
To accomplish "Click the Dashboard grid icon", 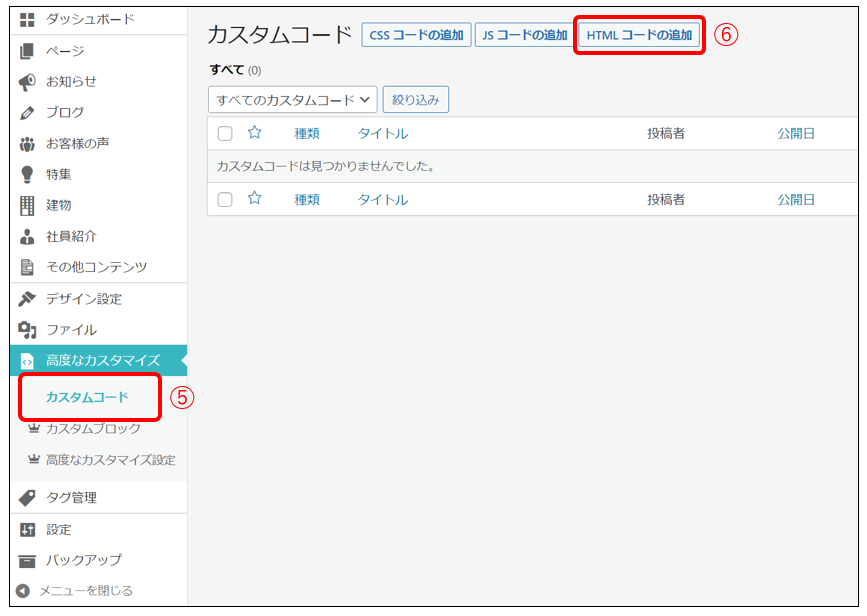I will [27, 19].
